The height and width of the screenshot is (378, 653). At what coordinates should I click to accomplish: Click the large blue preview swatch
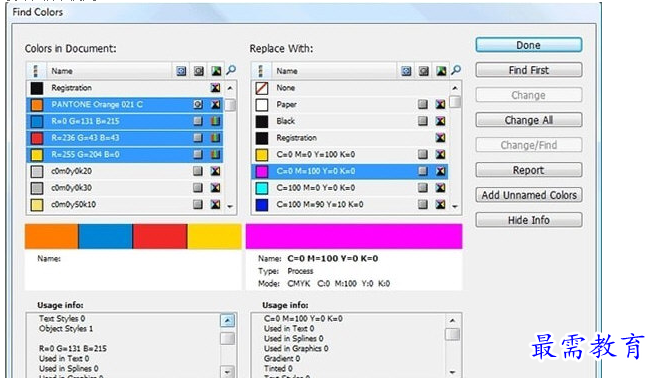pyautogui.click(x=105, y=236)
